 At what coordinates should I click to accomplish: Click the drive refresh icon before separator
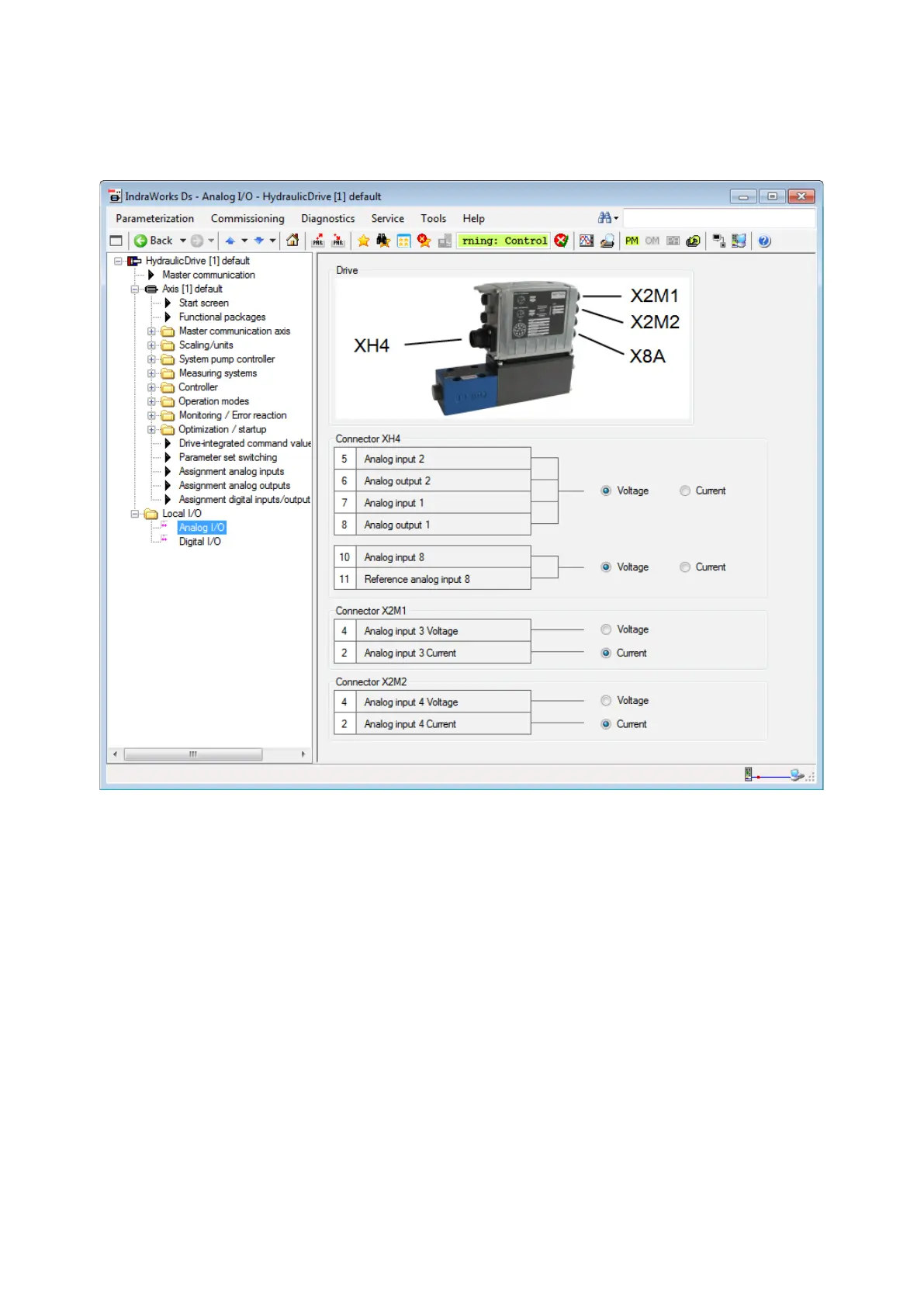tap(693, 241)
